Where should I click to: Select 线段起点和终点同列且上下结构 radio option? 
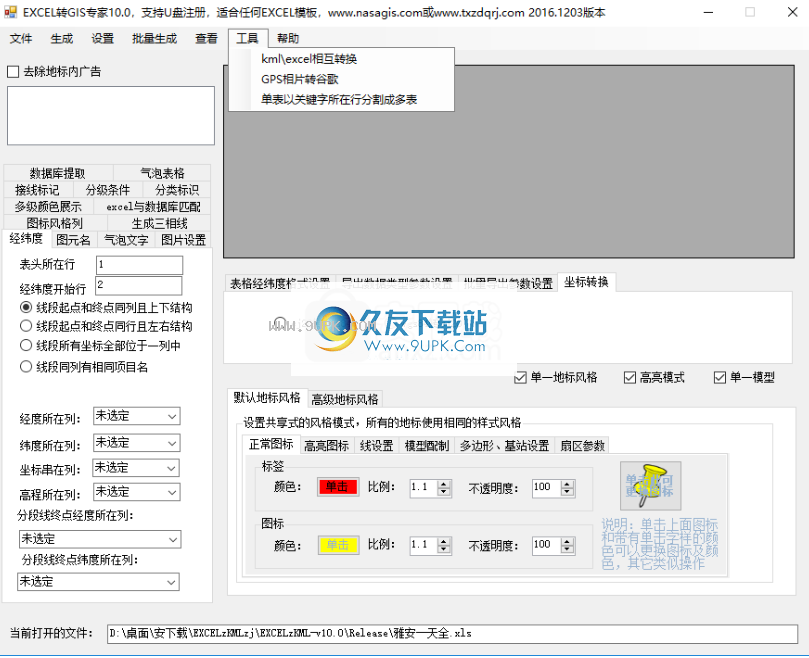pos(26,308)
